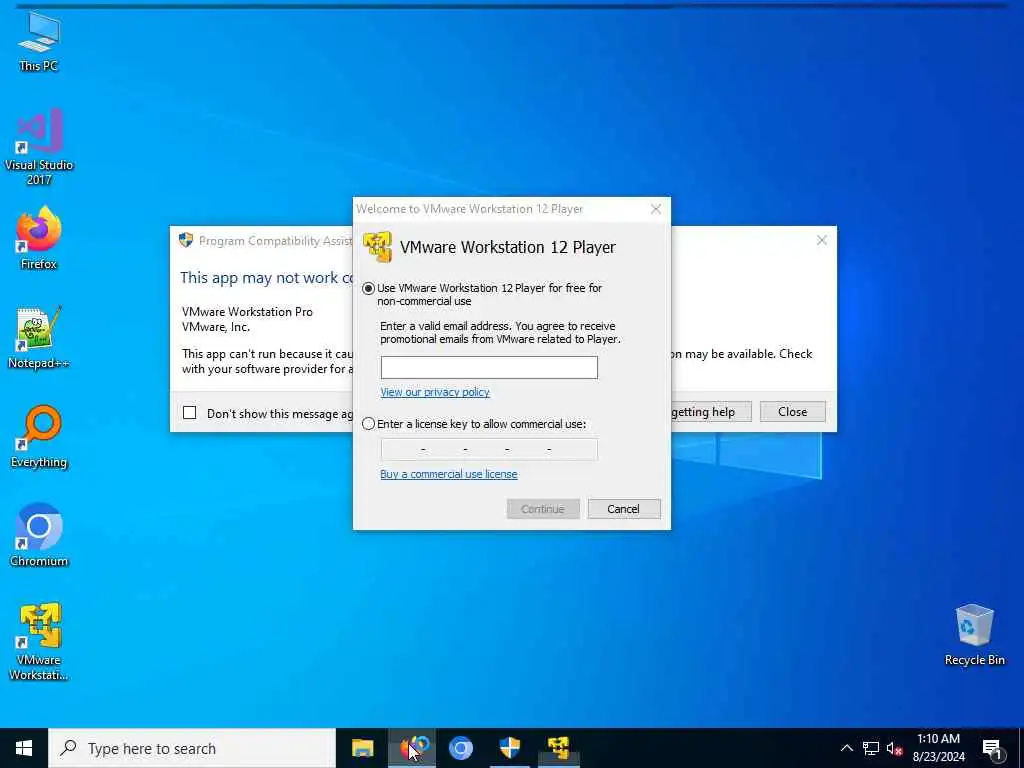Image resolution: width=1024 pixels, height=768 pixels.
Task: Select the Everything search desktop shortcut
Action: 39,436
